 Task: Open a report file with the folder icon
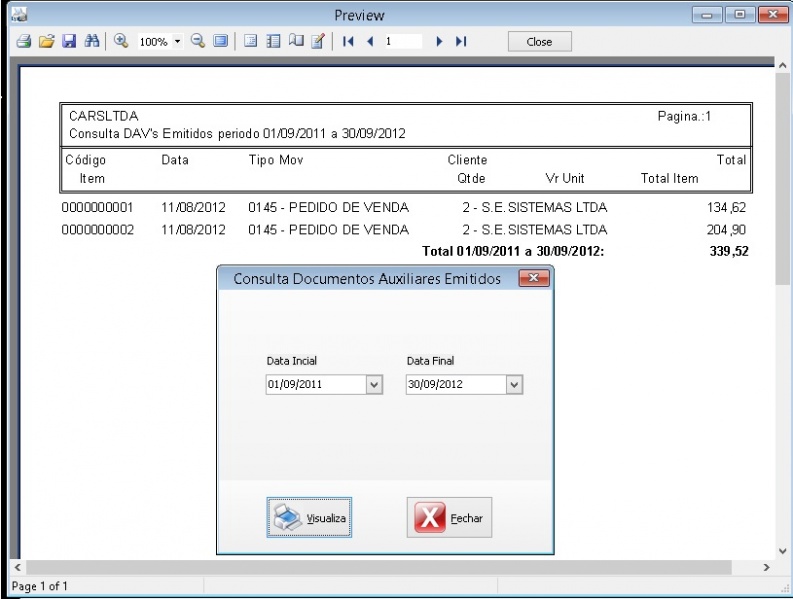pos(46,42)
